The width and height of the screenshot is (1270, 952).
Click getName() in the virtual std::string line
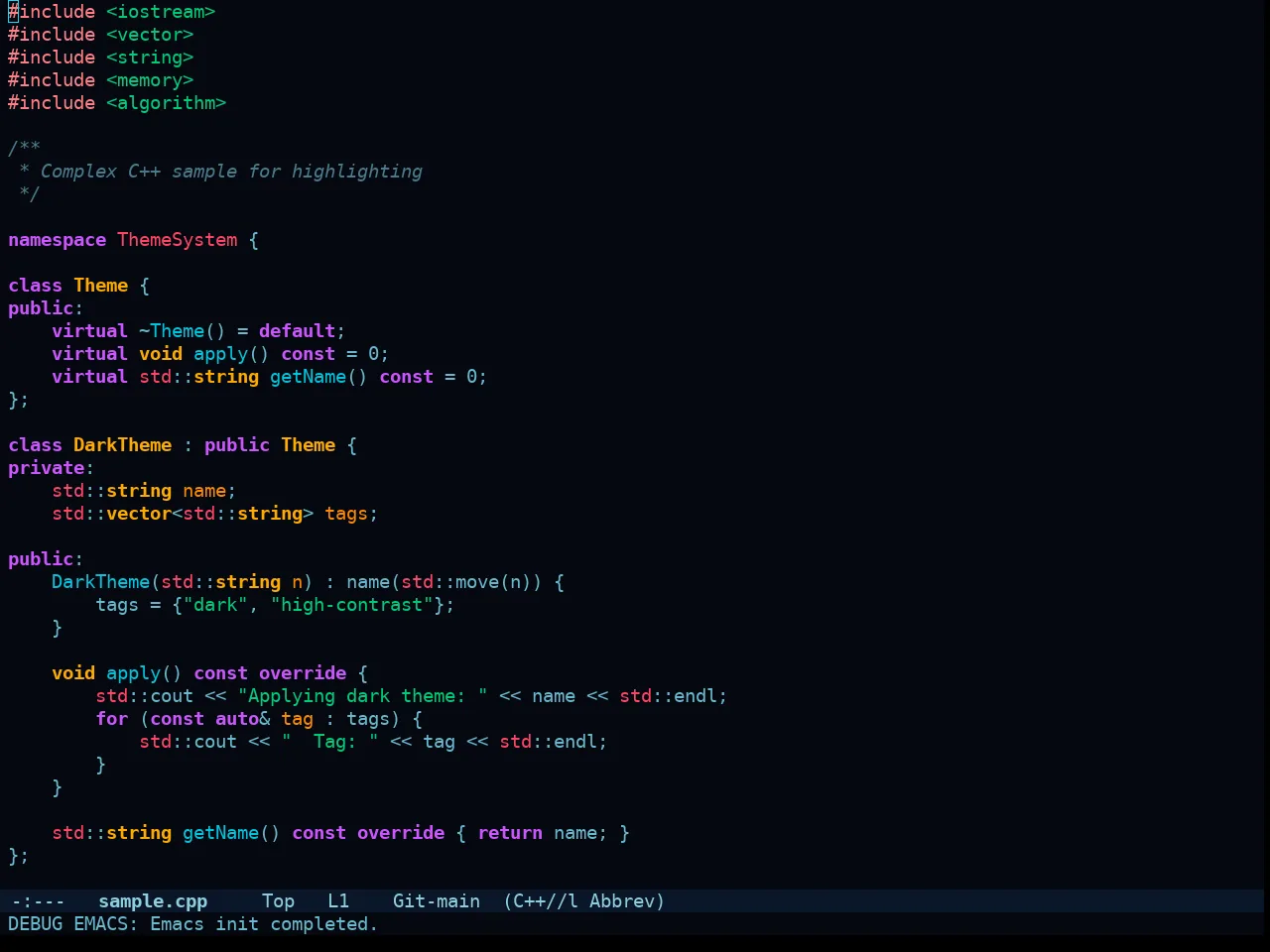[318, 377]
